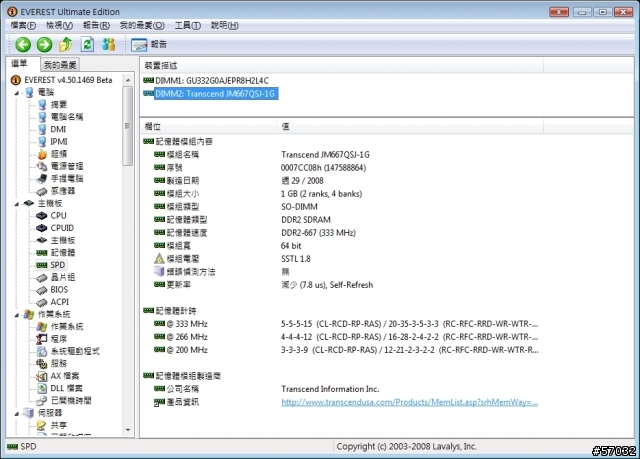Select the 已開機時間 tree item
This screenshot has height=459, width=640.
click(x=71, y=400)
